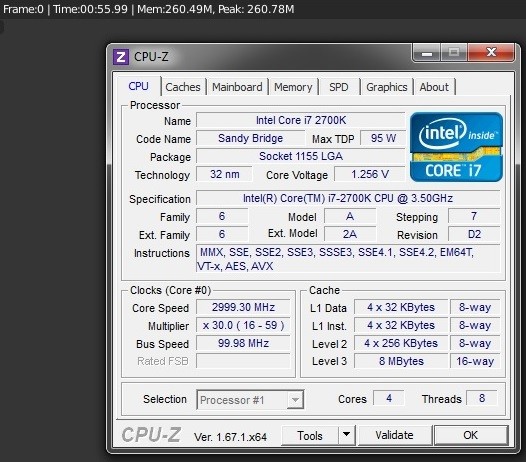
Task: Click the Technology value '32 nm'
Action: point(224,174)
